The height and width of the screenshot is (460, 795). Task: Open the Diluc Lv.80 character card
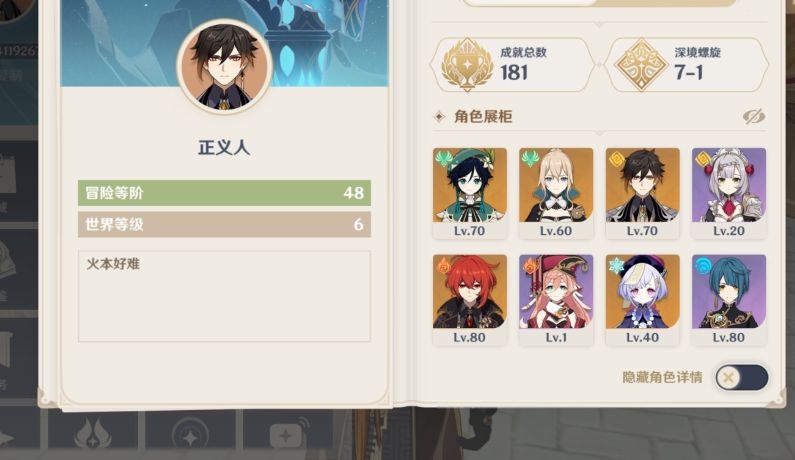469,300
